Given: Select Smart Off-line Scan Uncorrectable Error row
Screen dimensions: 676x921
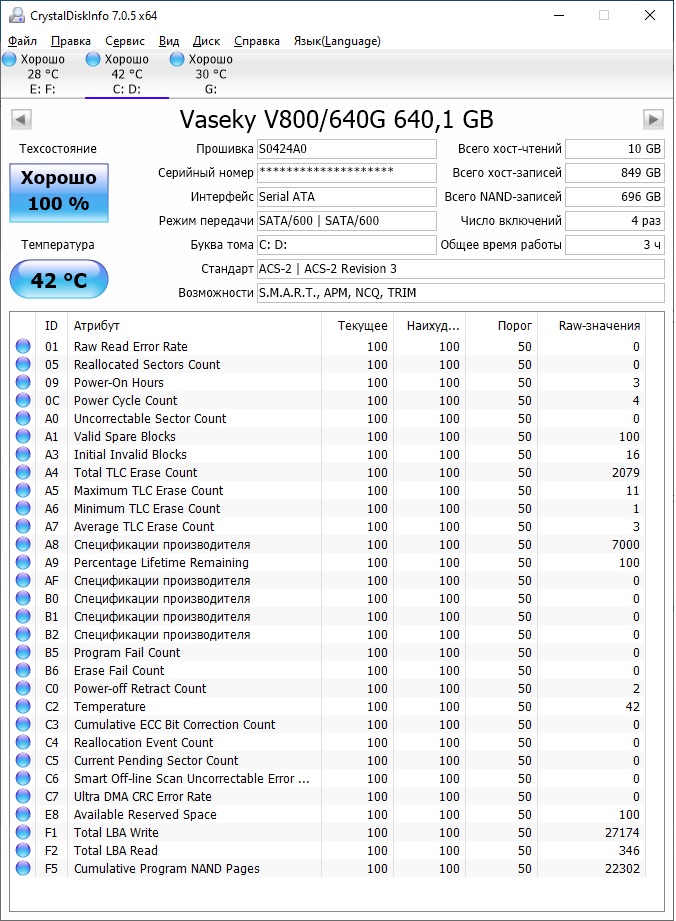Looking at the screenshot, I should 191,778.
